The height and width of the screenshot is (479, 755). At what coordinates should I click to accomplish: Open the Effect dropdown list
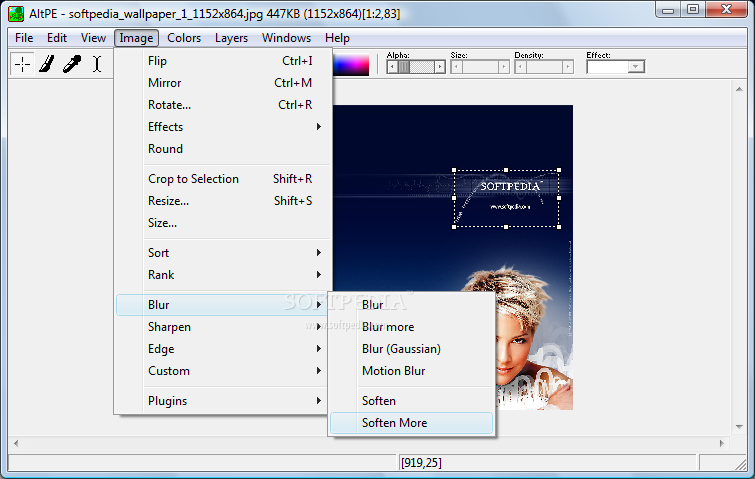636,66
